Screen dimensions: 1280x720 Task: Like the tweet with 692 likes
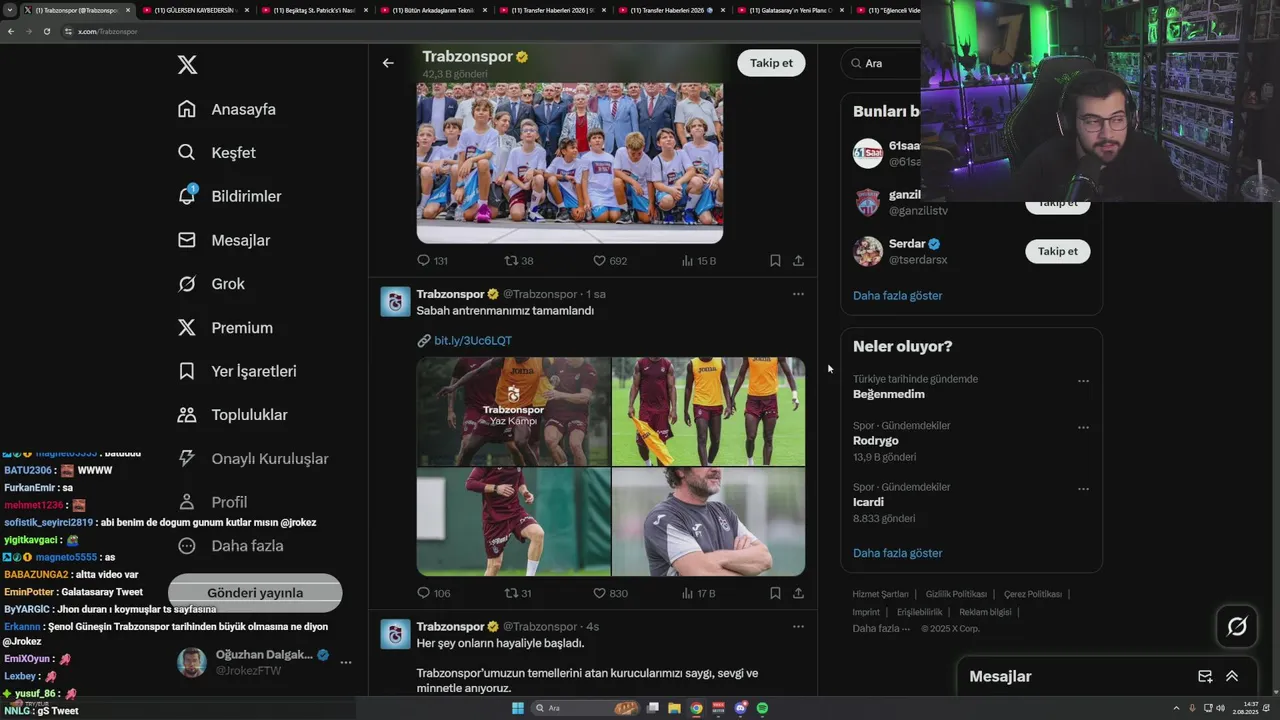point(610,261)
